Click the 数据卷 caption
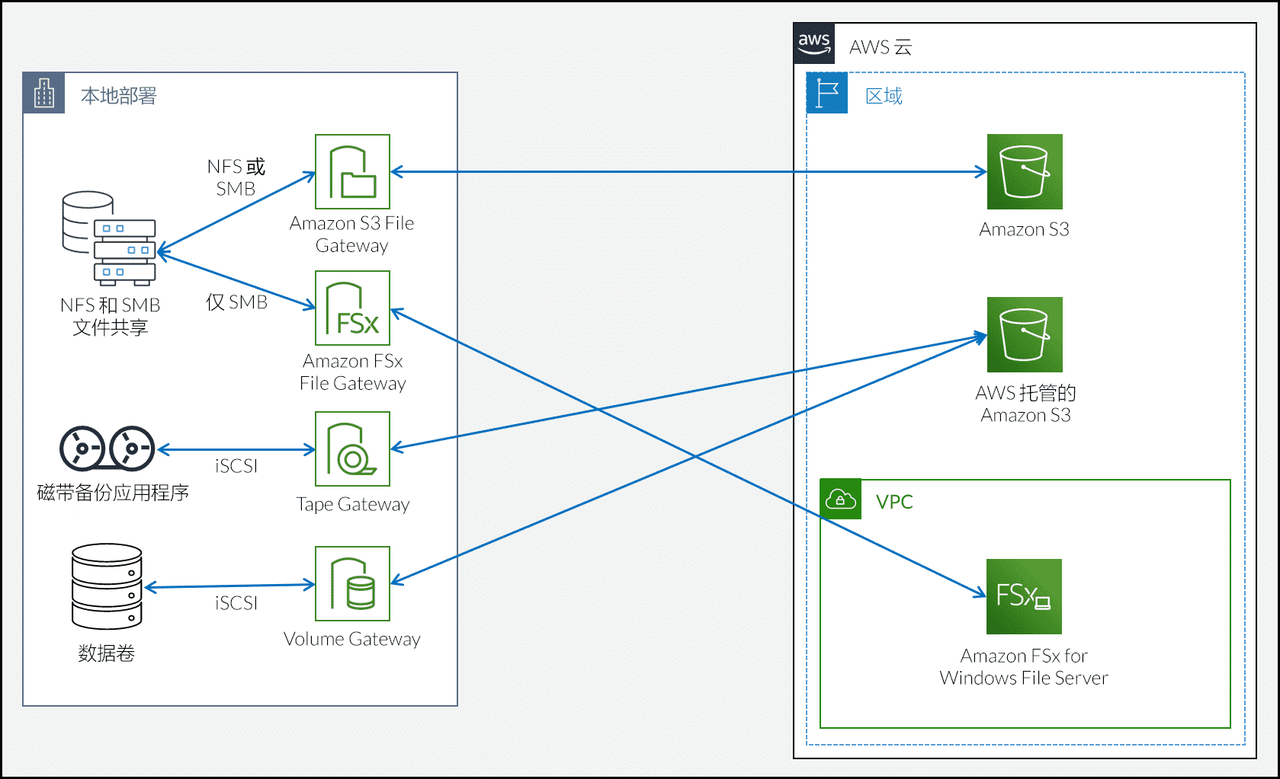This screenshot has width=1280, height=779. point(106,654)
